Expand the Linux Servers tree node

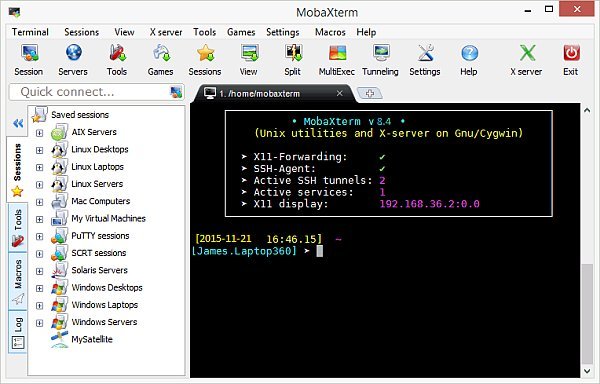39,184
